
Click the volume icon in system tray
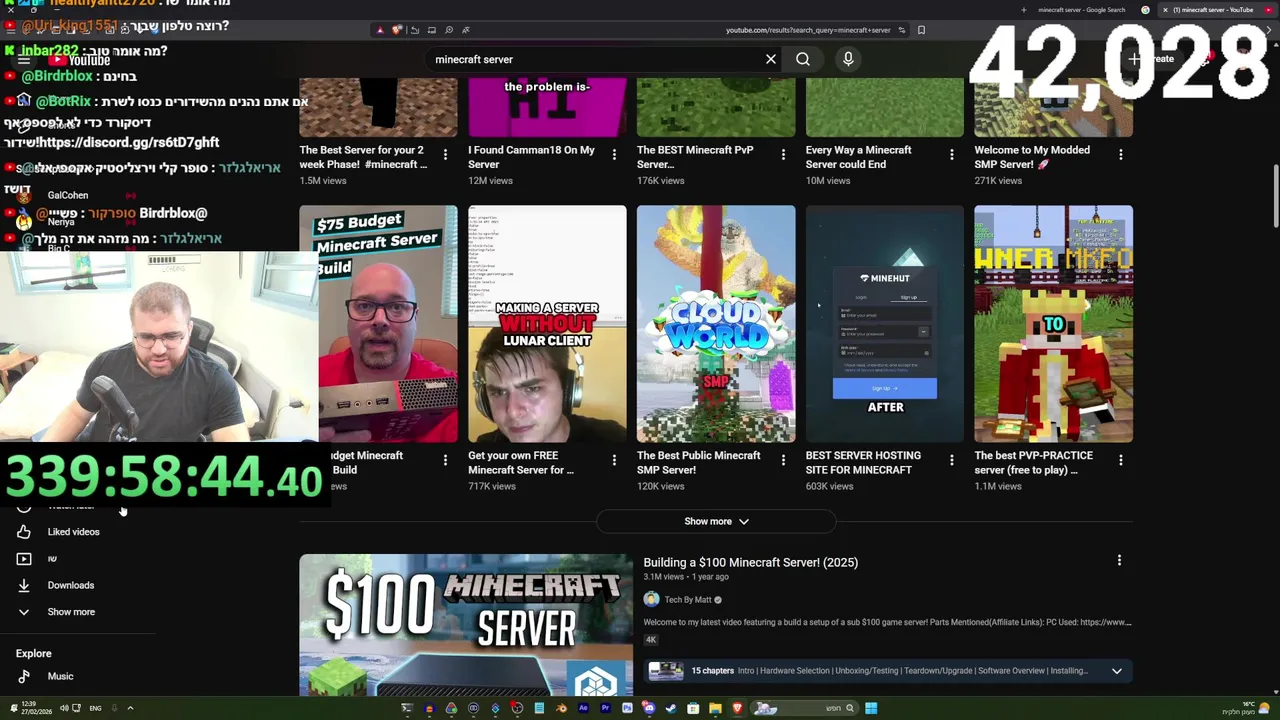point(64,708)
